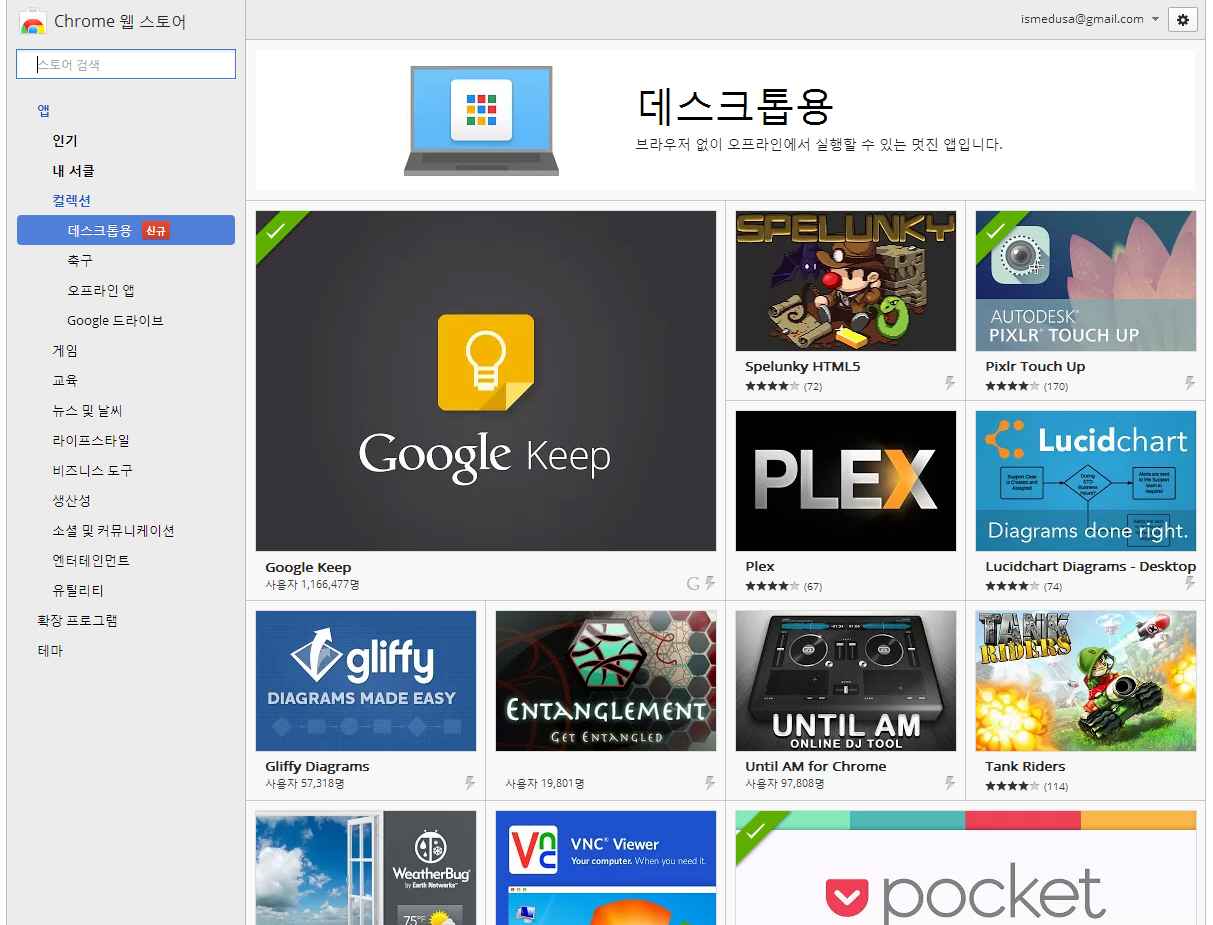Open the Plex app thumbnail
Image resolution: width=1213 pixels, height=925 pixels.
tap(846, 480)
